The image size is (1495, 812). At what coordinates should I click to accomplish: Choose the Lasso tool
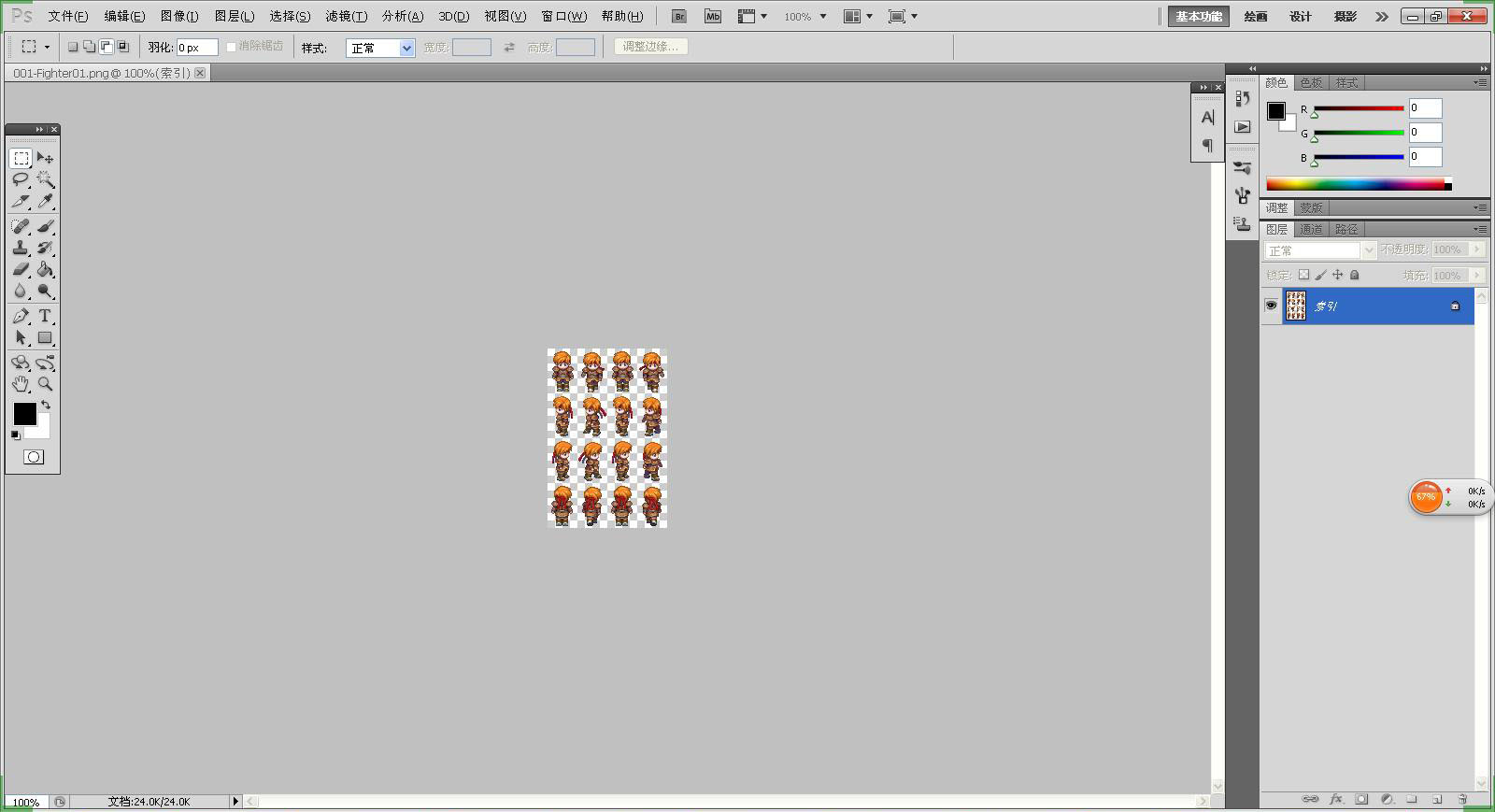[21, 179]
